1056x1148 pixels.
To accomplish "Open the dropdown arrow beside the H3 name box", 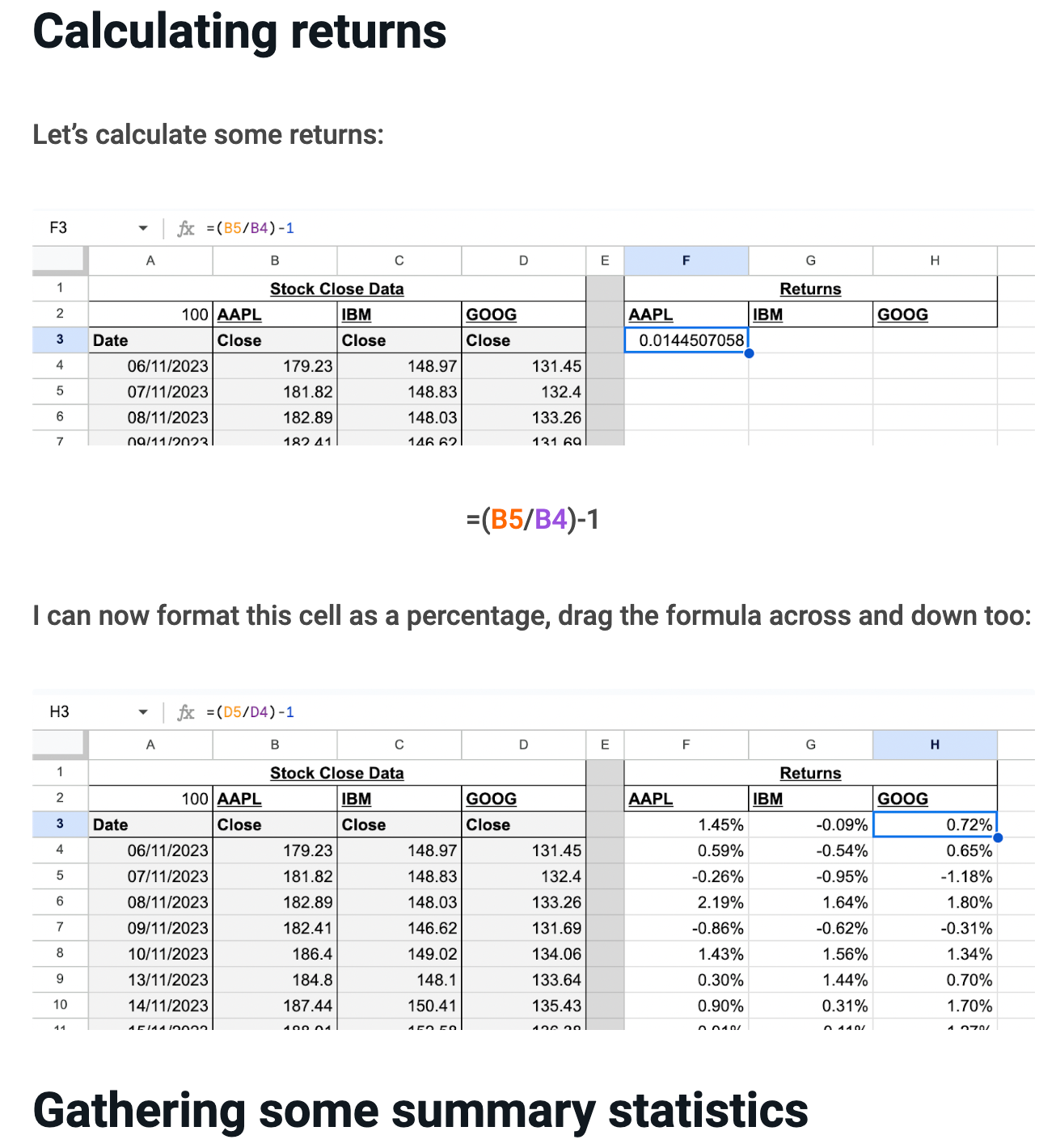I will click(143, 712).
